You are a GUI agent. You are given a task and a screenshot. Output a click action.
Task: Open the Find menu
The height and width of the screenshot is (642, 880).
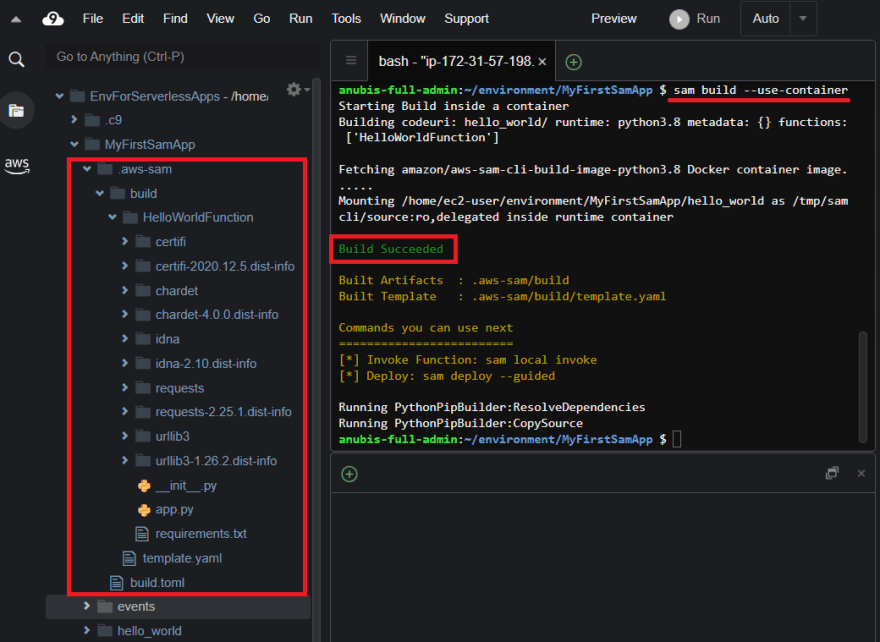click(175, 19)
